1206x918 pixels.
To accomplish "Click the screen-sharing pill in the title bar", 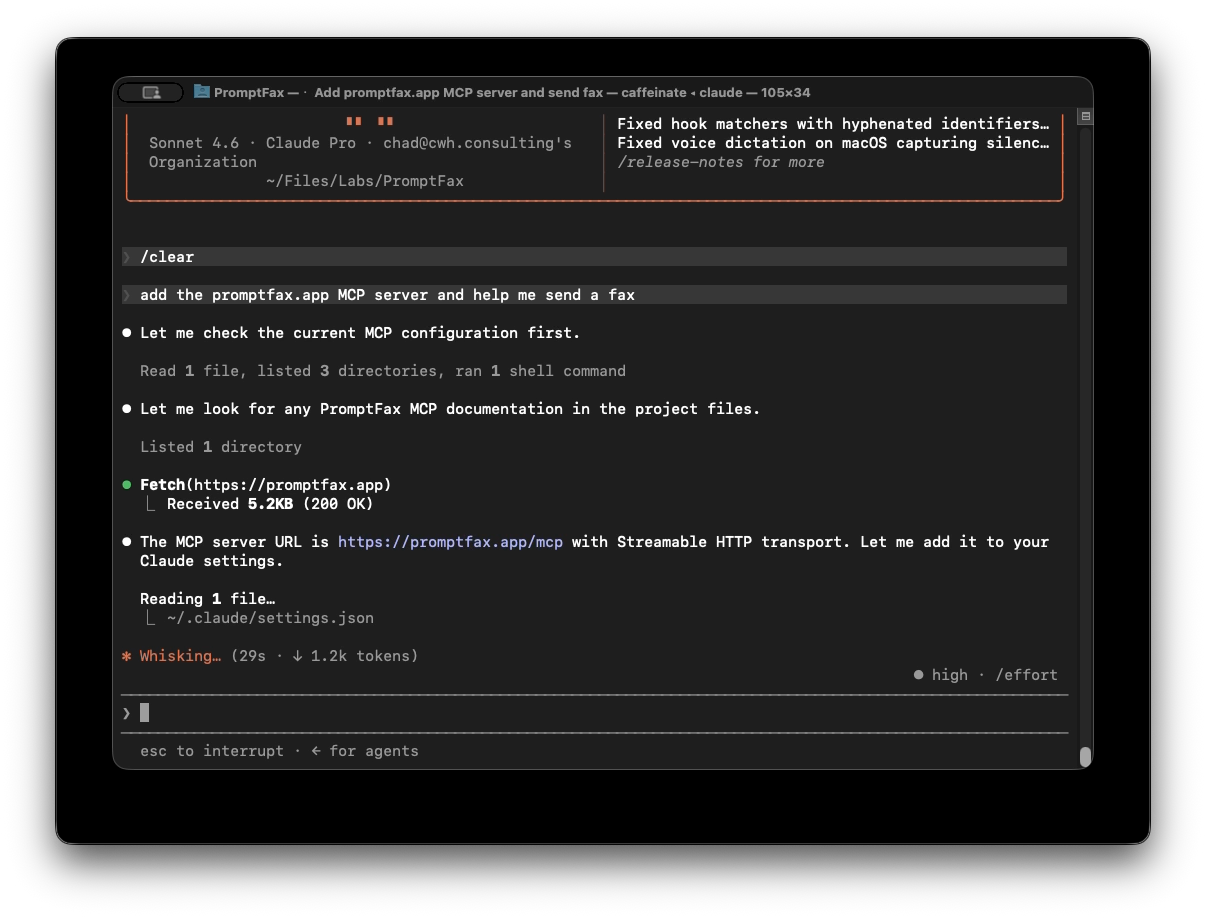I will click(x=150, y=93).
